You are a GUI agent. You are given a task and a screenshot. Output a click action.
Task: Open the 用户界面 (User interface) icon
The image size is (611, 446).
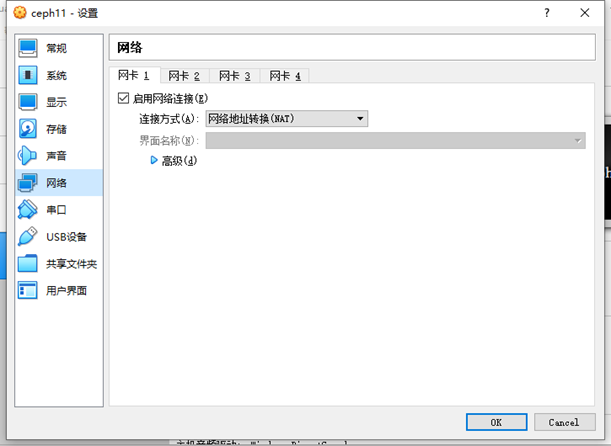[28, 291]
